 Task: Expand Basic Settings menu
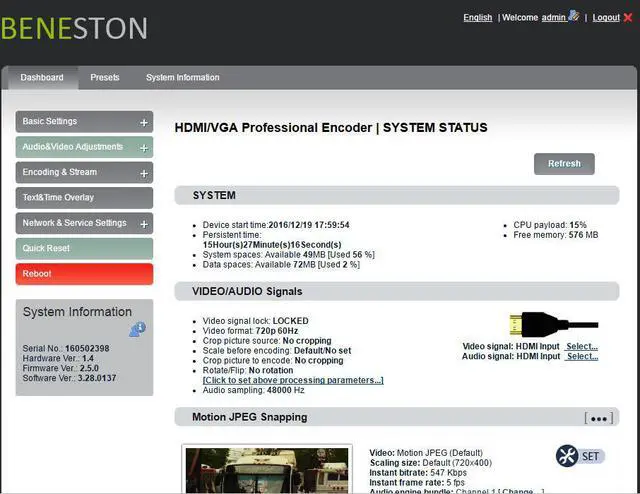(144, 122)
